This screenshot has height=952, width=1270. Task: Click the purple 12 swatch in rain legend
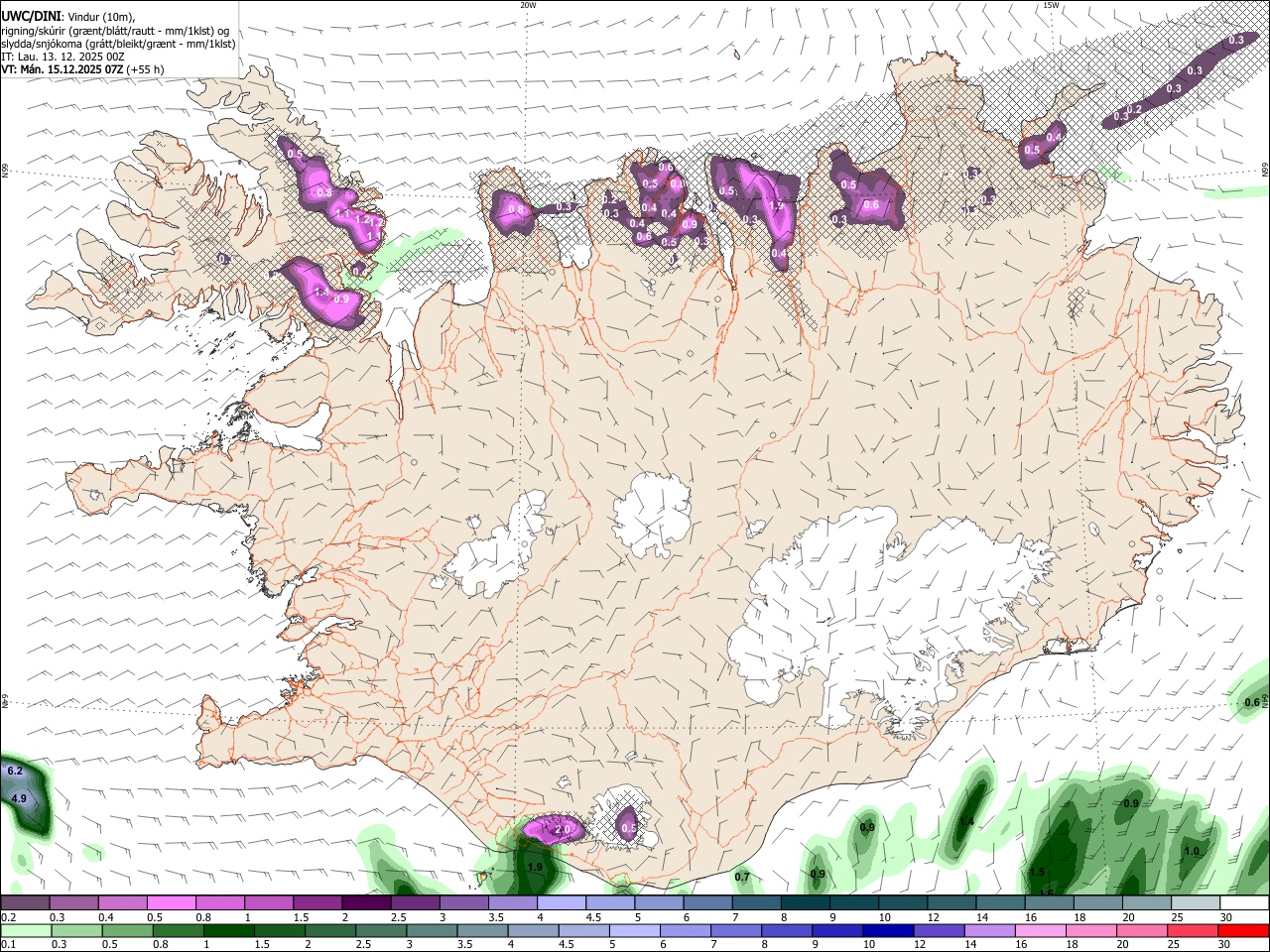939,930
